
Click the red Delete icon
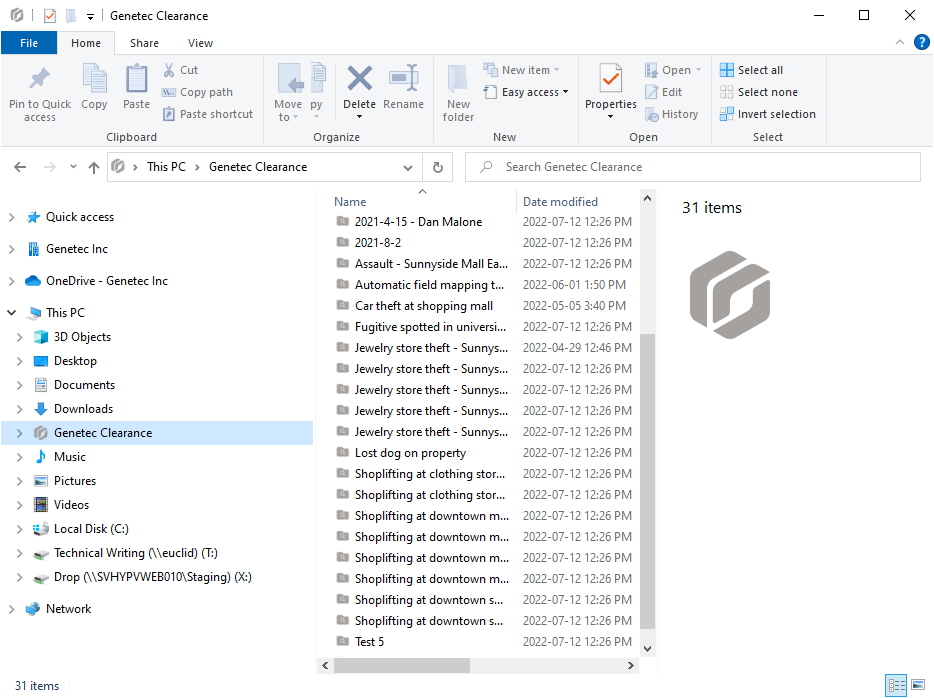click(360, 79)
